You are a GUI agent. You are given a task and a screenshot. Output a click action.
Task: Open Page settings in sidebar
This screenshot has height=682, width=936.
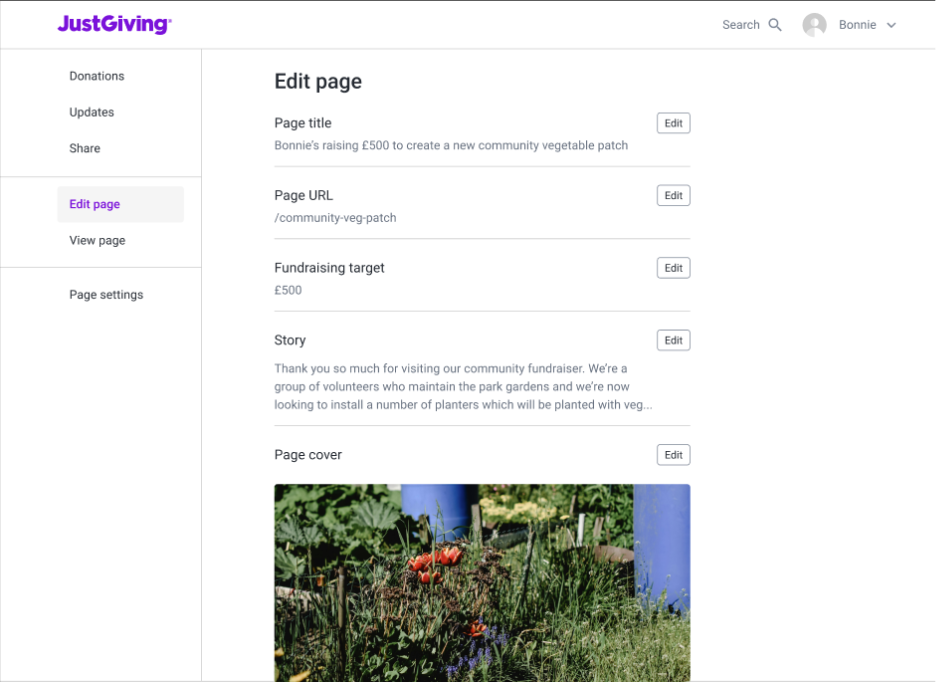tap(106, 295)
